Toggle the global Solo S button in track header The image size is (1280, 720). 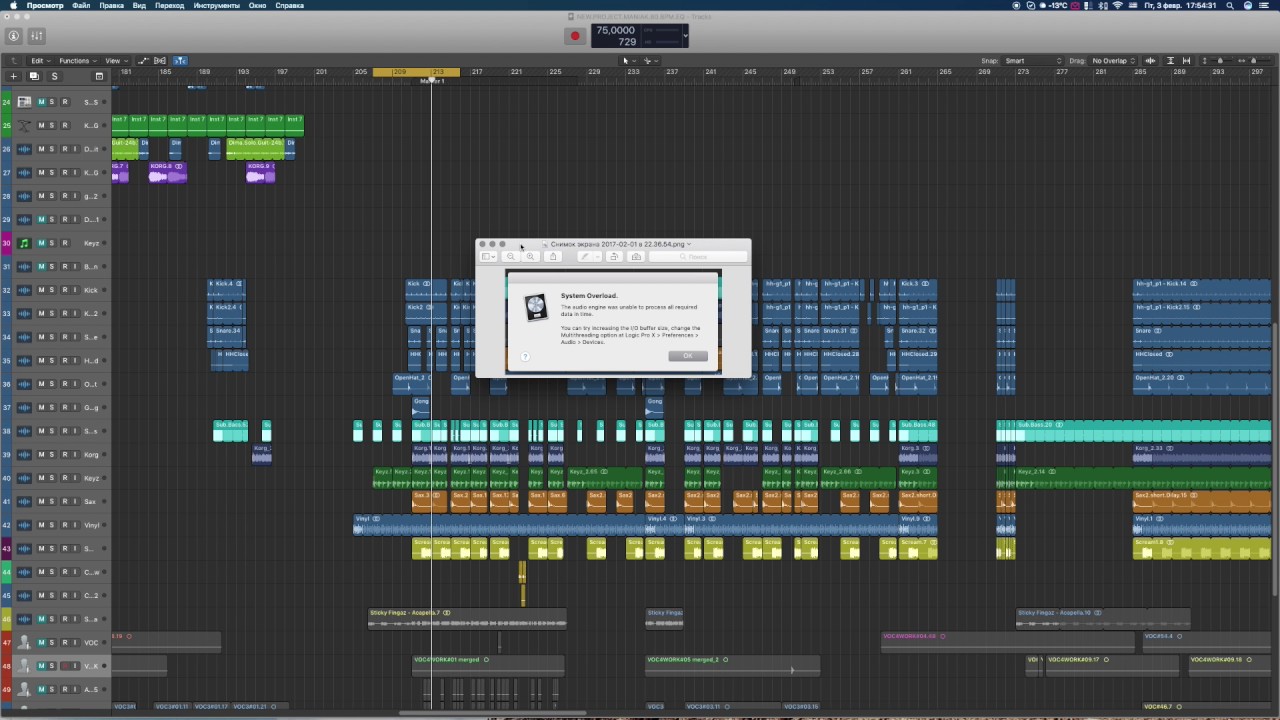click(54, 76)
